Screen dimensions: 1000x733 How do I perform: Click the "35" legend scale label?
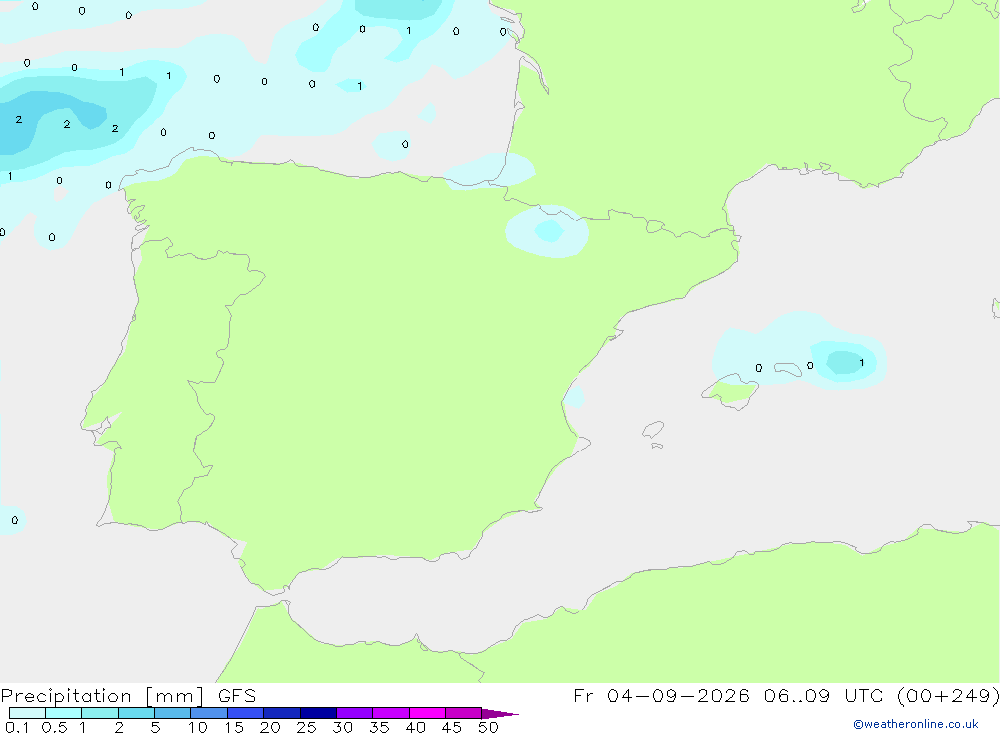379,727
